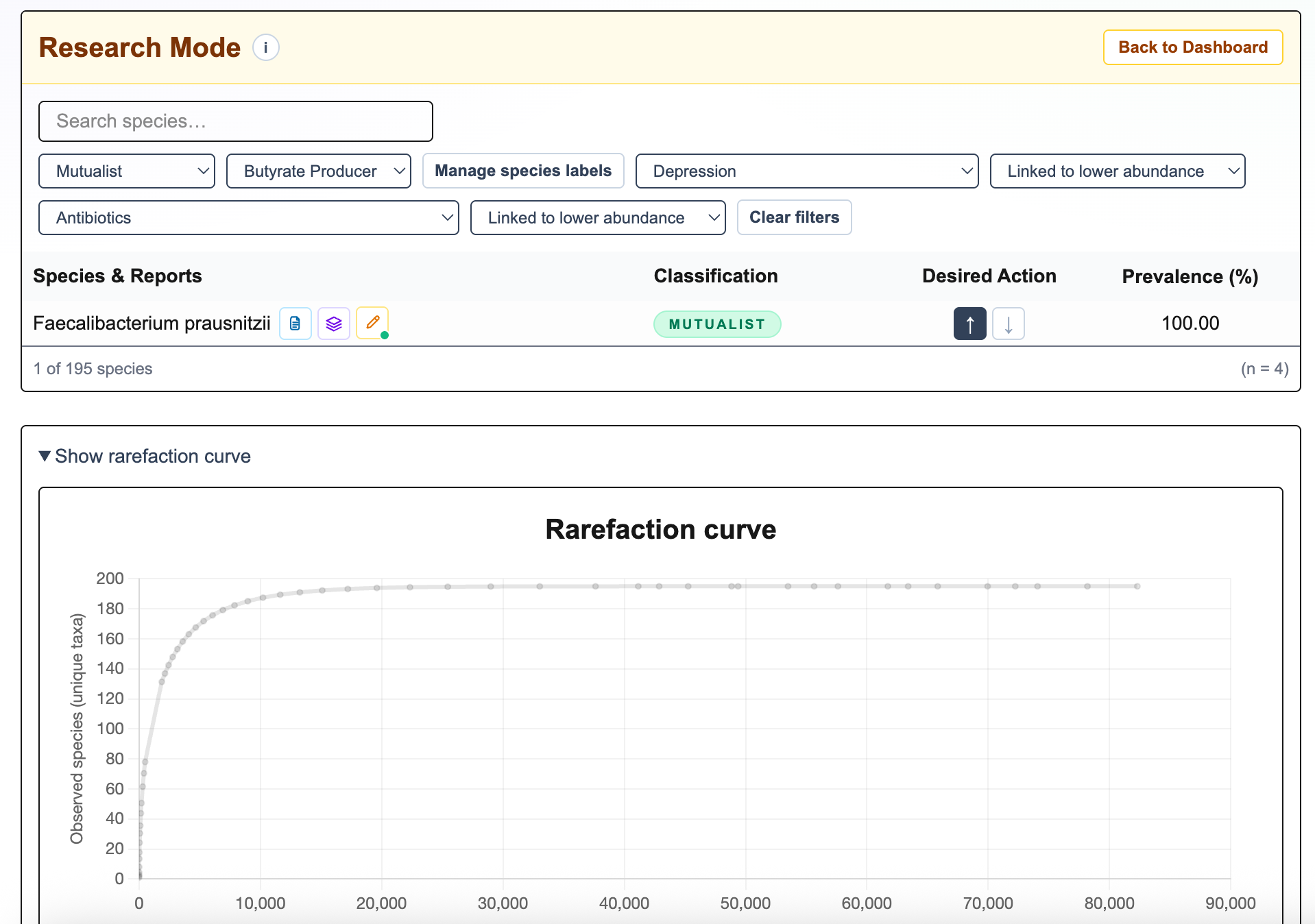Image resolution: width=1315 pixels, height=924 pixels.
Task: Open the Mutualist classification dropdown
Action: pos(127,171)
